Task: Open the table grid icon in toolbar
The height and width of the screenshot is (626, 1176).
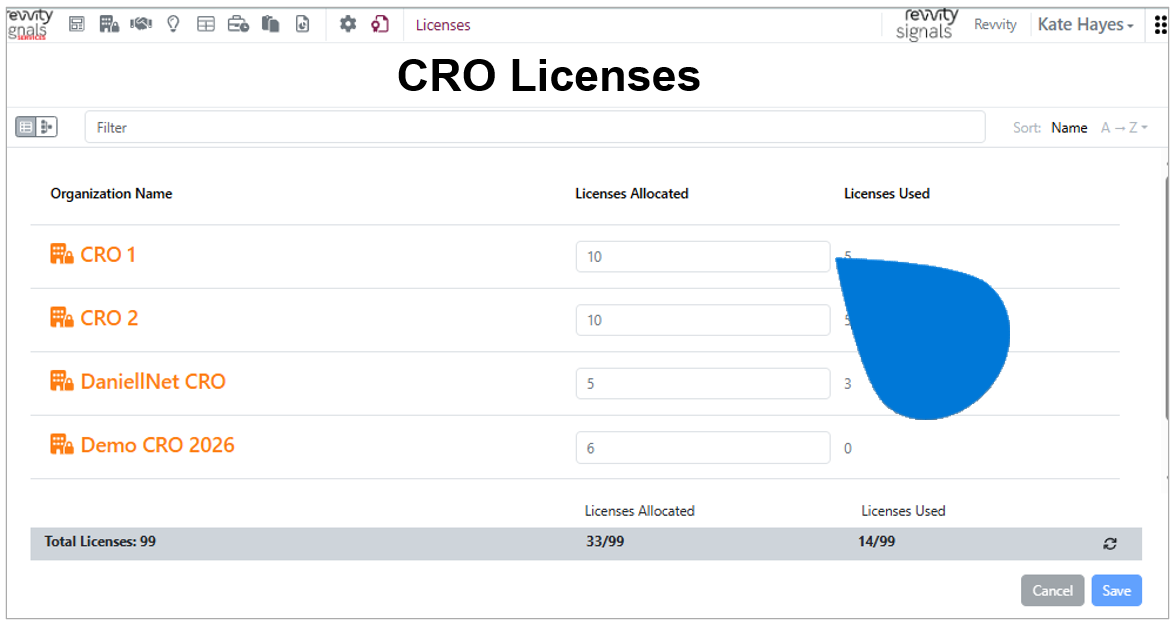Action: coord(206,24)
